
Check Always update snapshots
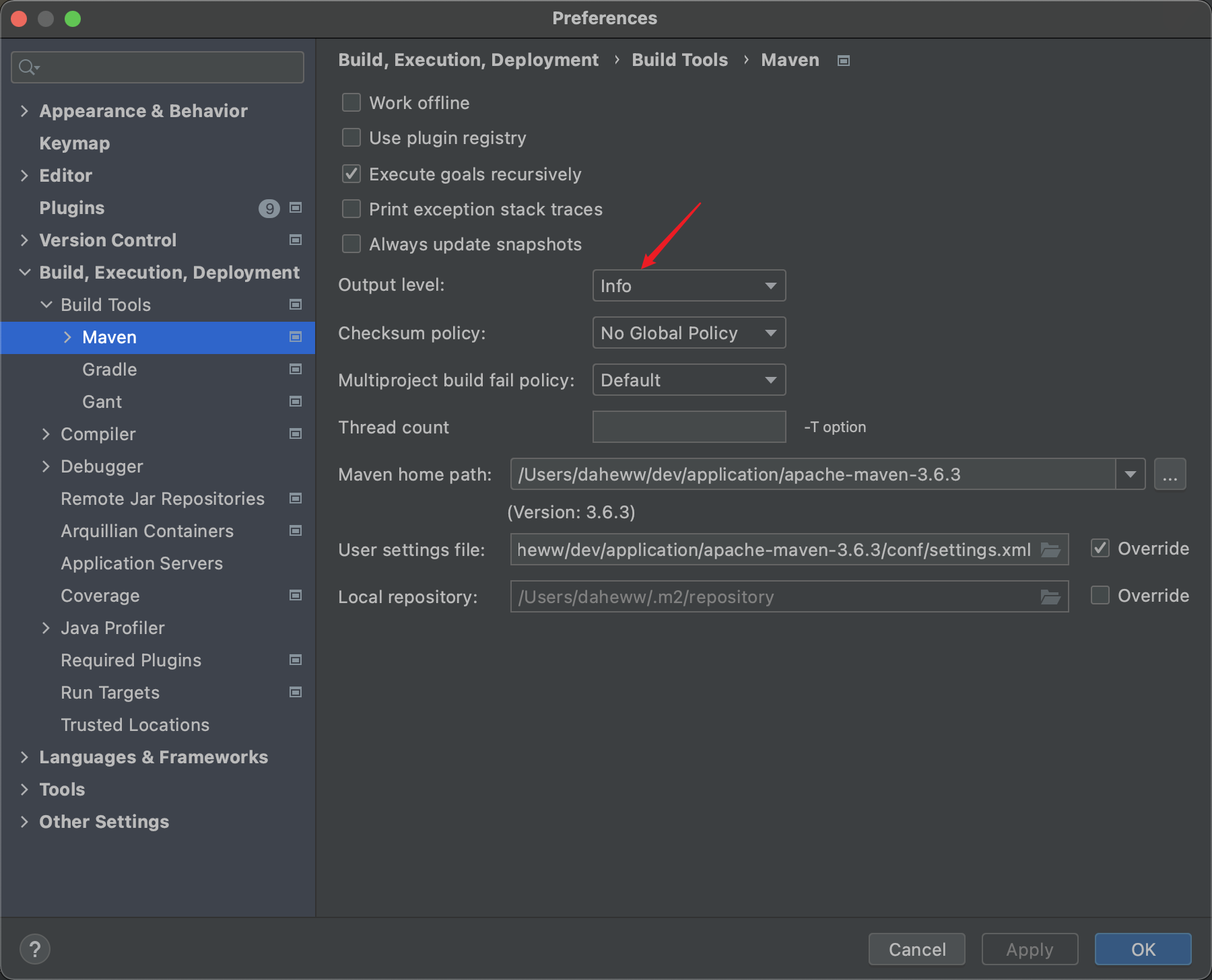(x=351, y=244)
